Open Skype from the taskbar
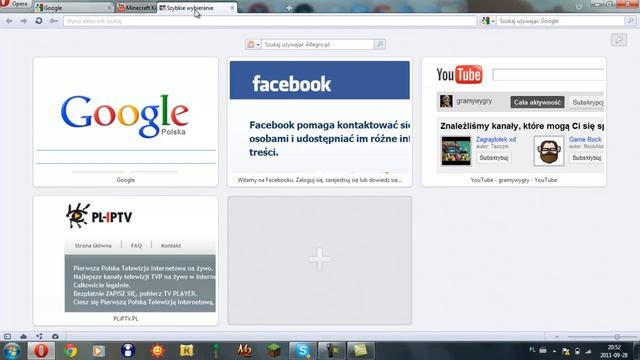Image resolution: width=640 pixels, height=360 pixels. [302, 351]
